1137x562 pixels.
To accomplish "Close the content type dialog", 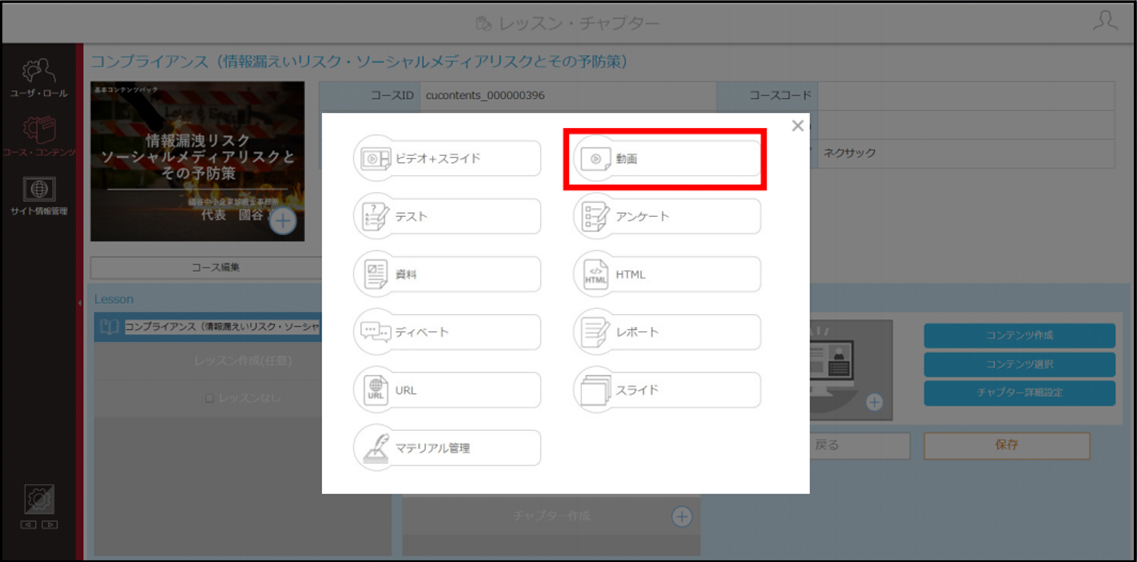I will (x=798, y=126).
